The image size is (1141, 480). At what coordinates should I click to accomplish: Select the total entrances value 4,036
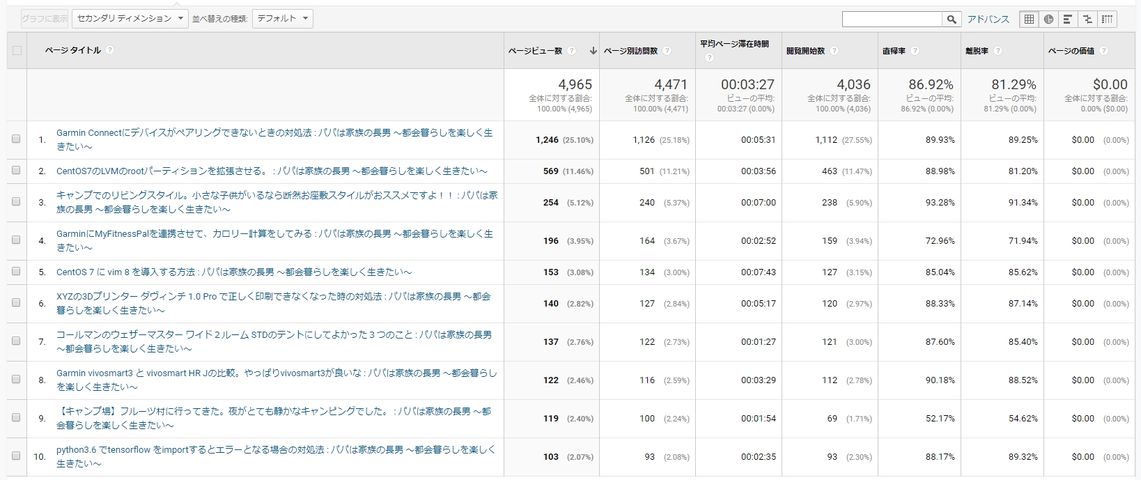854,84
